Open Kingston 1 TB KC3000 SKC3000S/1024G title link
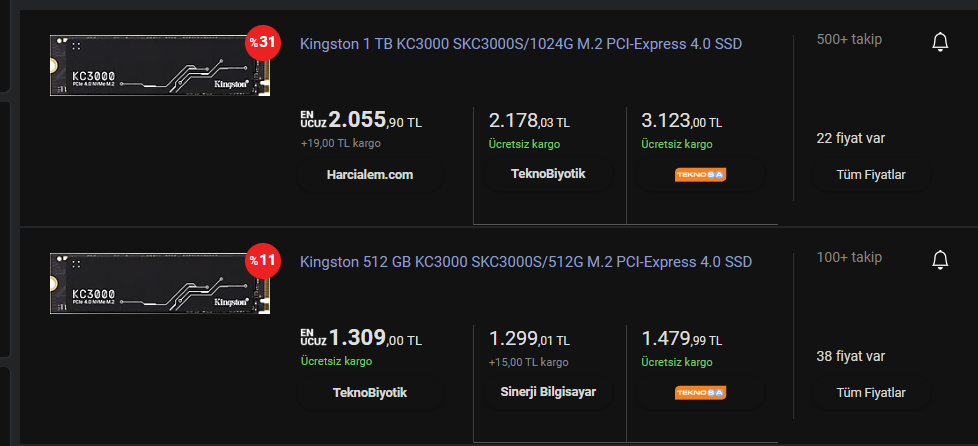 [x=521, y=44]
